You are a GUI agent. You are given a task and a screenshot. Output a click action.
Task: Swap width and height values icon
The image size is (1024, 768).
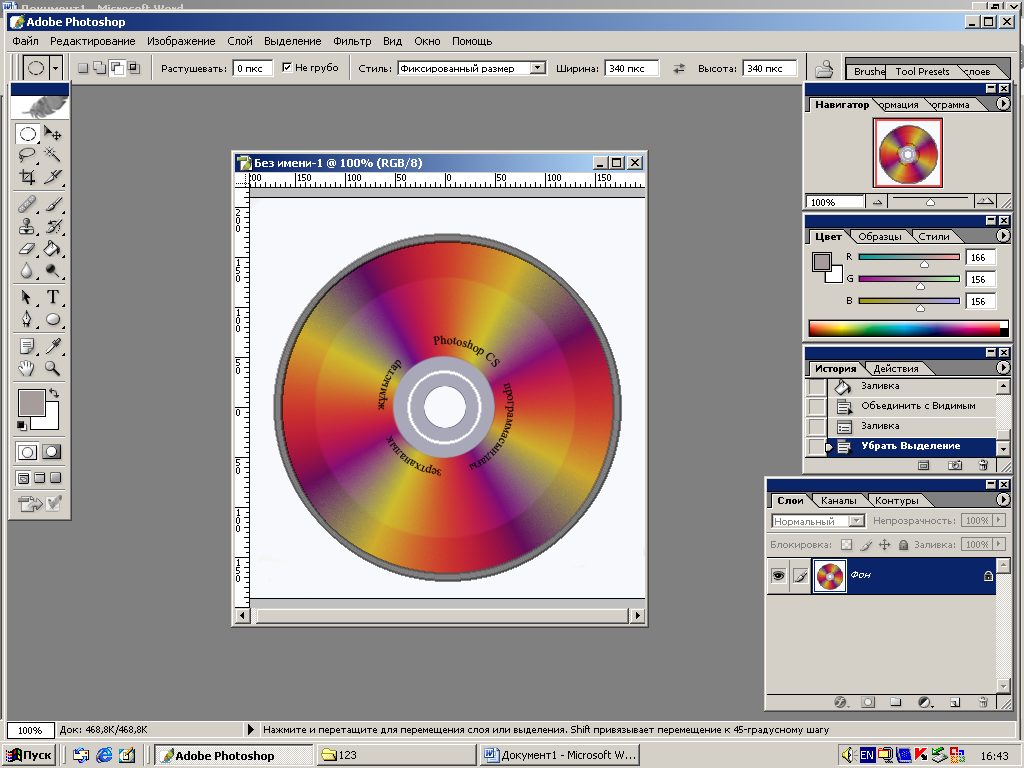coord(679,68)
